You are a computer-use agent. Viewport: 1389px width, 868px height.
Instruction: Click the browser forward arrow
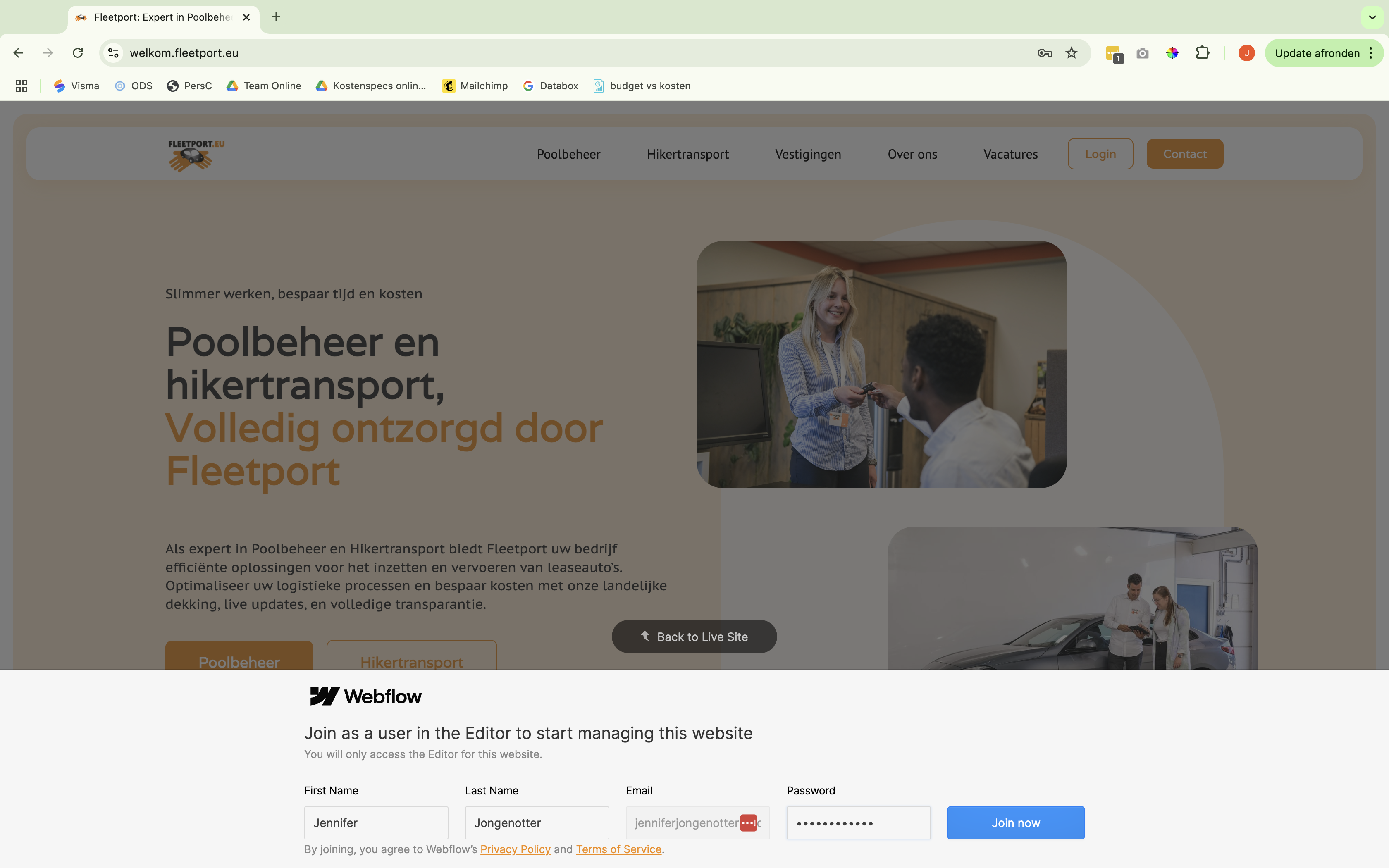point(48,53)
